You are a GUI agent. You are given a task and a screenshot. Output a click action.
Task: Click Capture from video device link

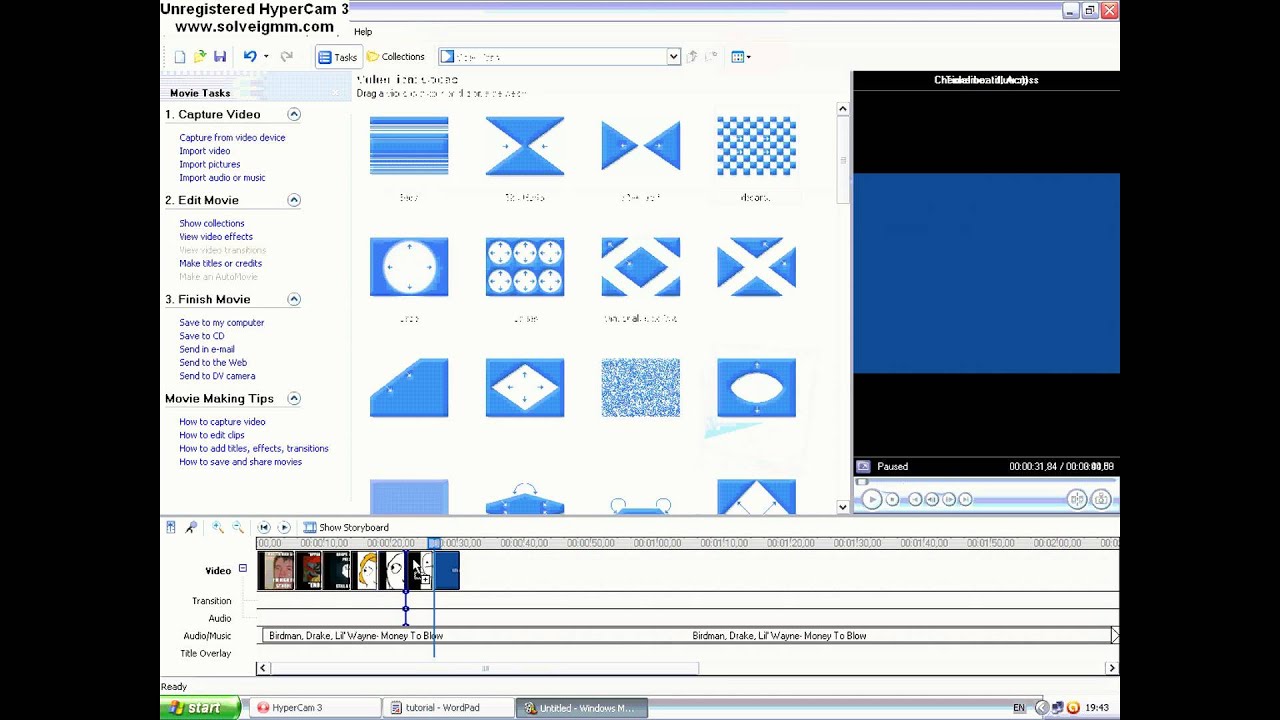click(232, 138)
